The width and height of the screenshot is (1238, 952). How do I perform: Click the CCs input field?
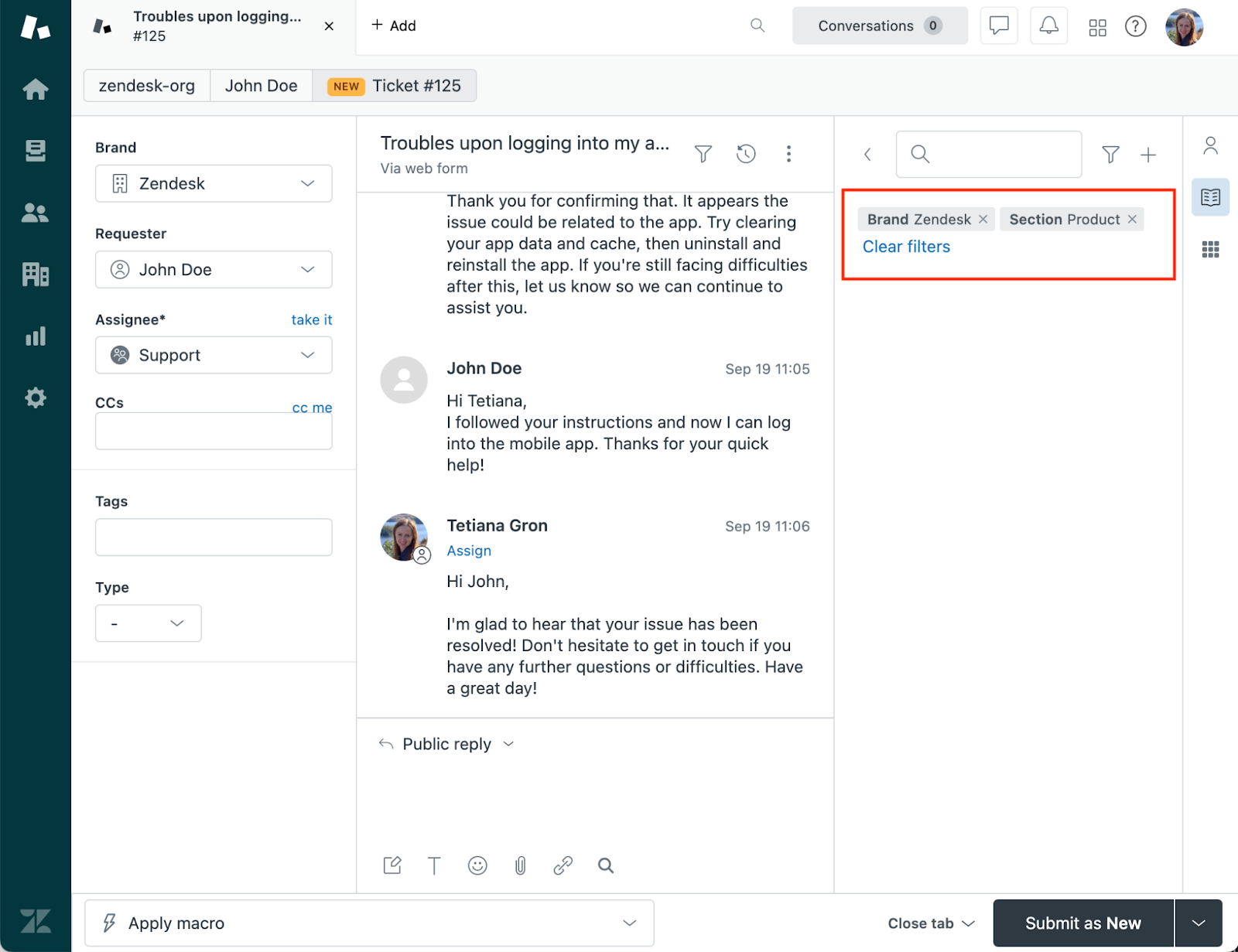pos(214,431)
